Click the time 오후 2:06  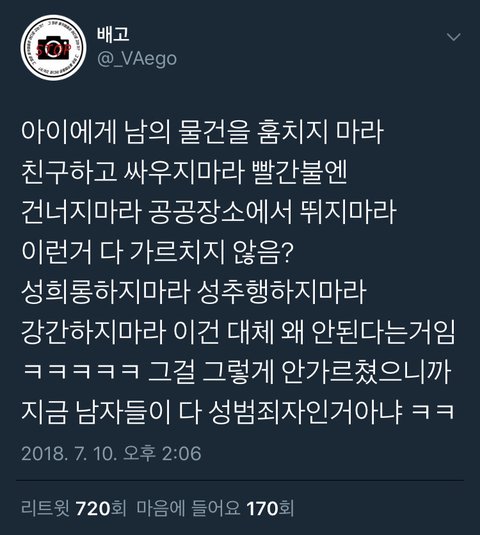pyautogui.click(x=162, y=453)
